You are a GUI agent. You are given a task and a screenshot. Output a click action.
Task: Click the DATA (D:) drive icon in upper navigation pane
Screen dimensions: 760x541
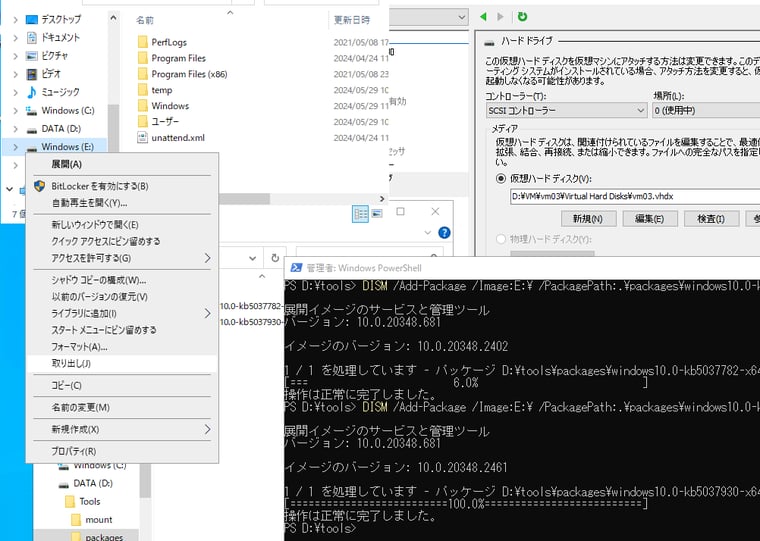[x=32, y=129]
